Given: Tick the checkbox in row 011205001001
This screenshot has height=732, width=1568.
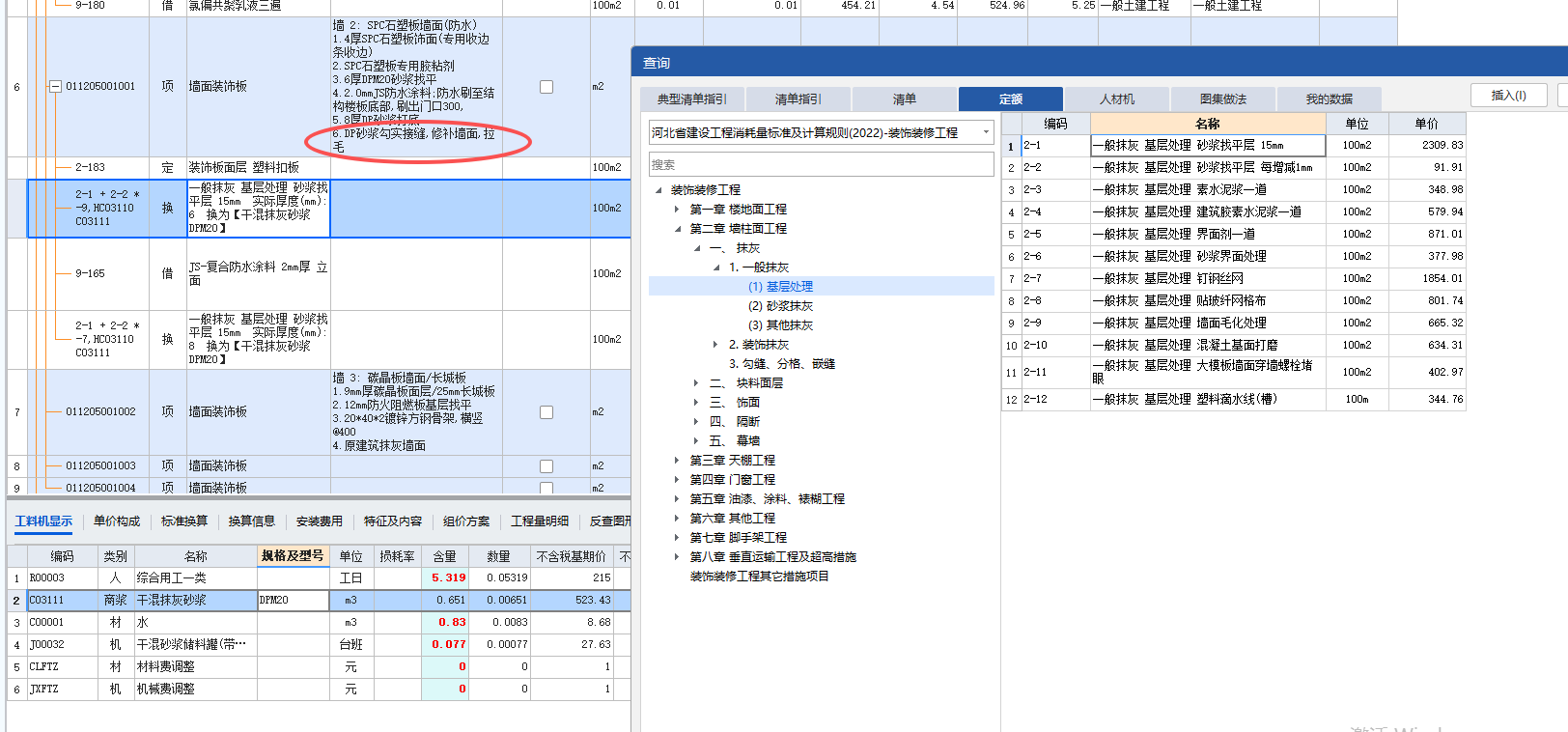Looking at the screenshot, I should (546, 87).
